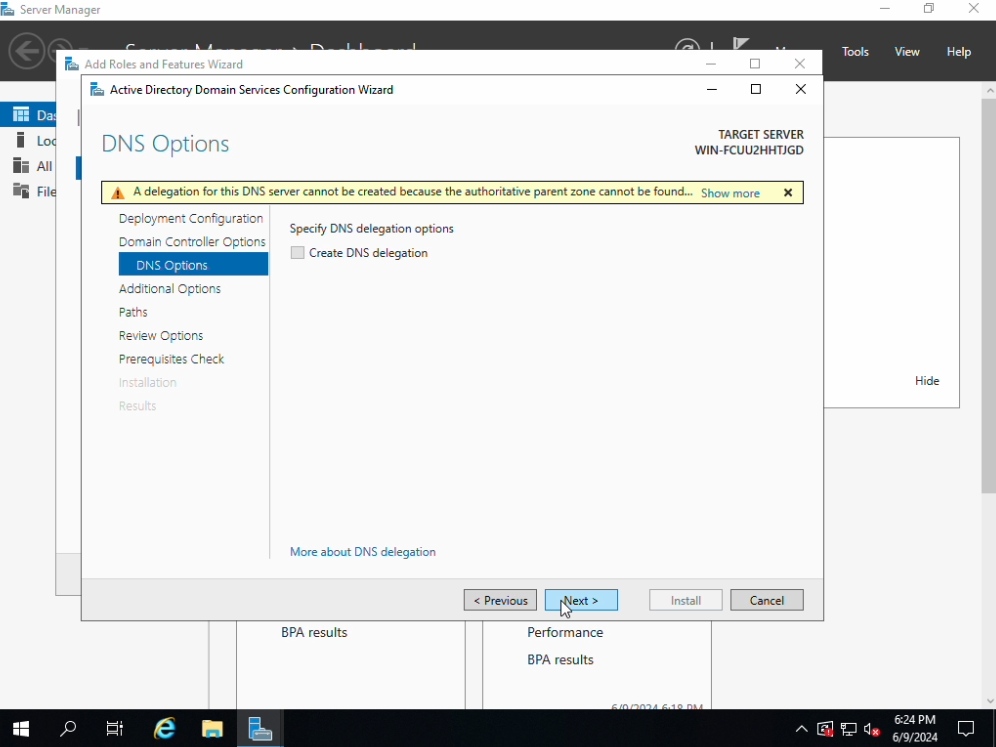Screen dimensions: 996x747
Task: Click Server Manager taskbar icon
Action: click(260, 729)
